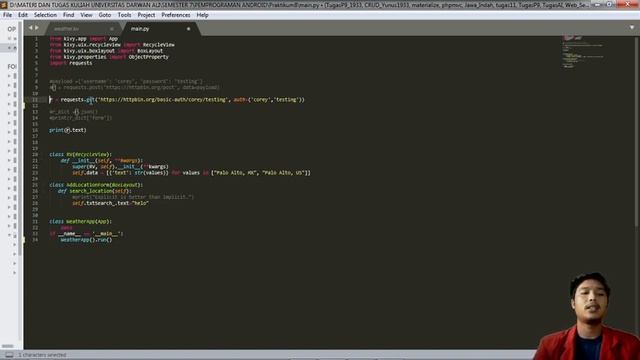Click the Sublime Text icon in title bar
This screenshot has height=360, width=640.
[4, 5]
